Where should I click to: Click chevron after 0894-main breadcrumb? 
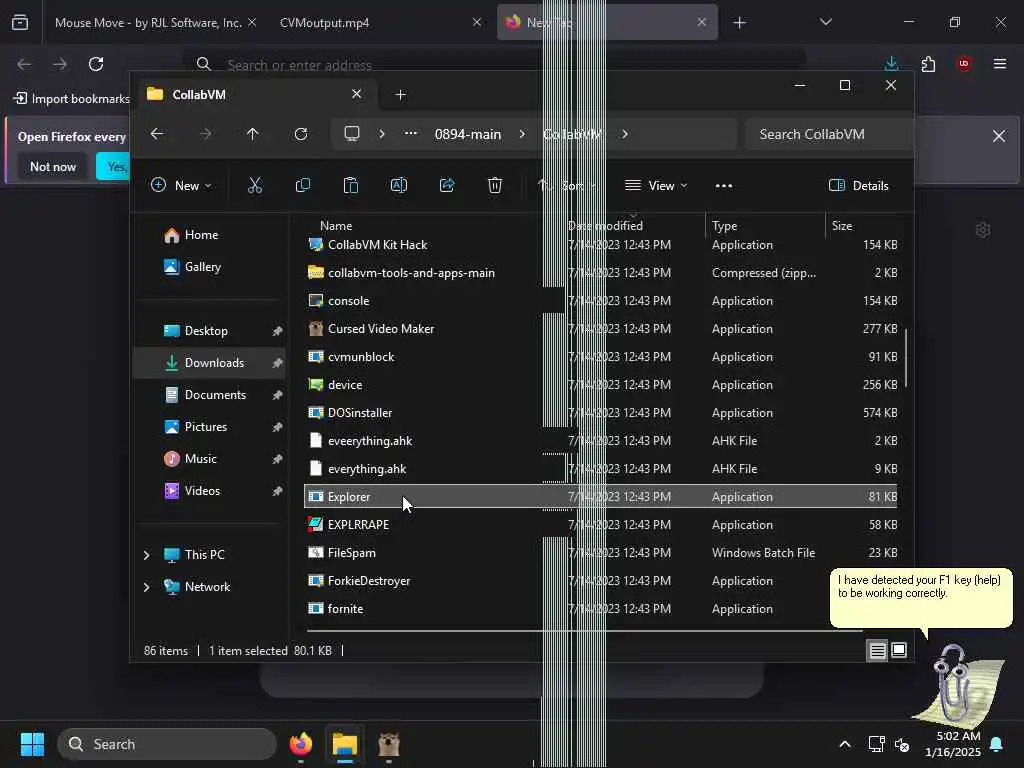click(522, 134)
